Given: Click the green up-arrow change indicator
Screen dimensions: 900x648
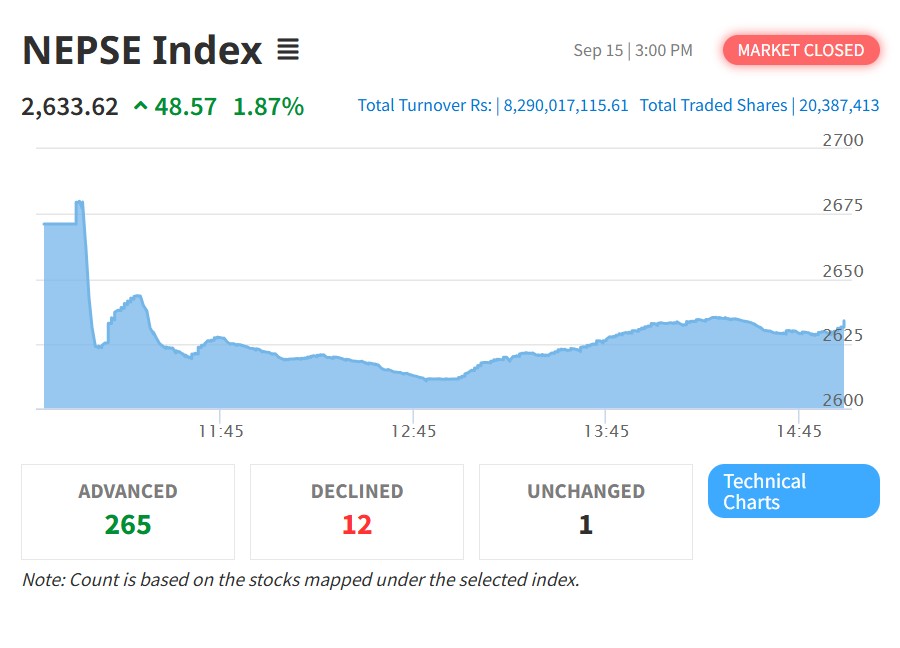Looking at the screenshot, I should coord(141,106).
